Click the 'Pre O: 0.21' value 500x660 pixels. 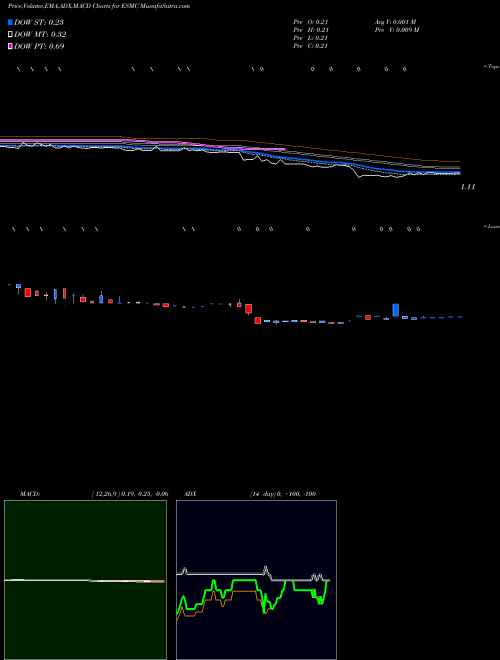[311, 22]
